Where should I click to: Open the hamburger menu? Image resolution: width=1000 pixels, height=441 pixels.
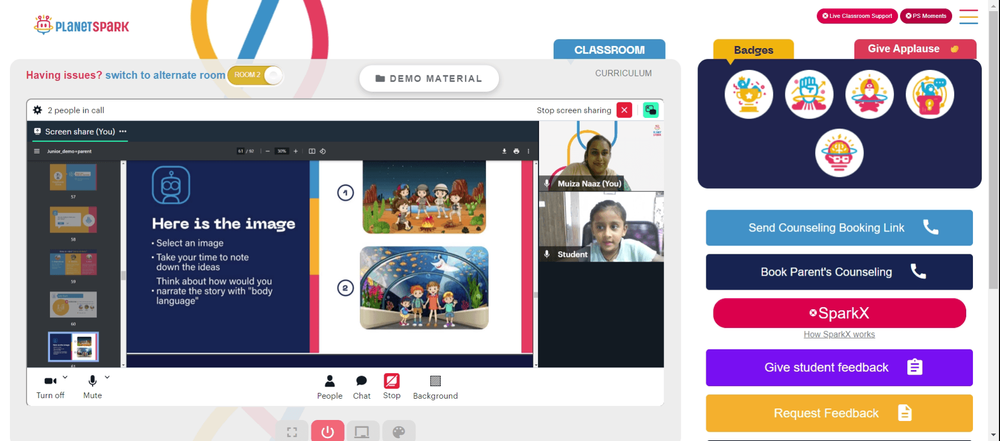[x=969, y=17]
